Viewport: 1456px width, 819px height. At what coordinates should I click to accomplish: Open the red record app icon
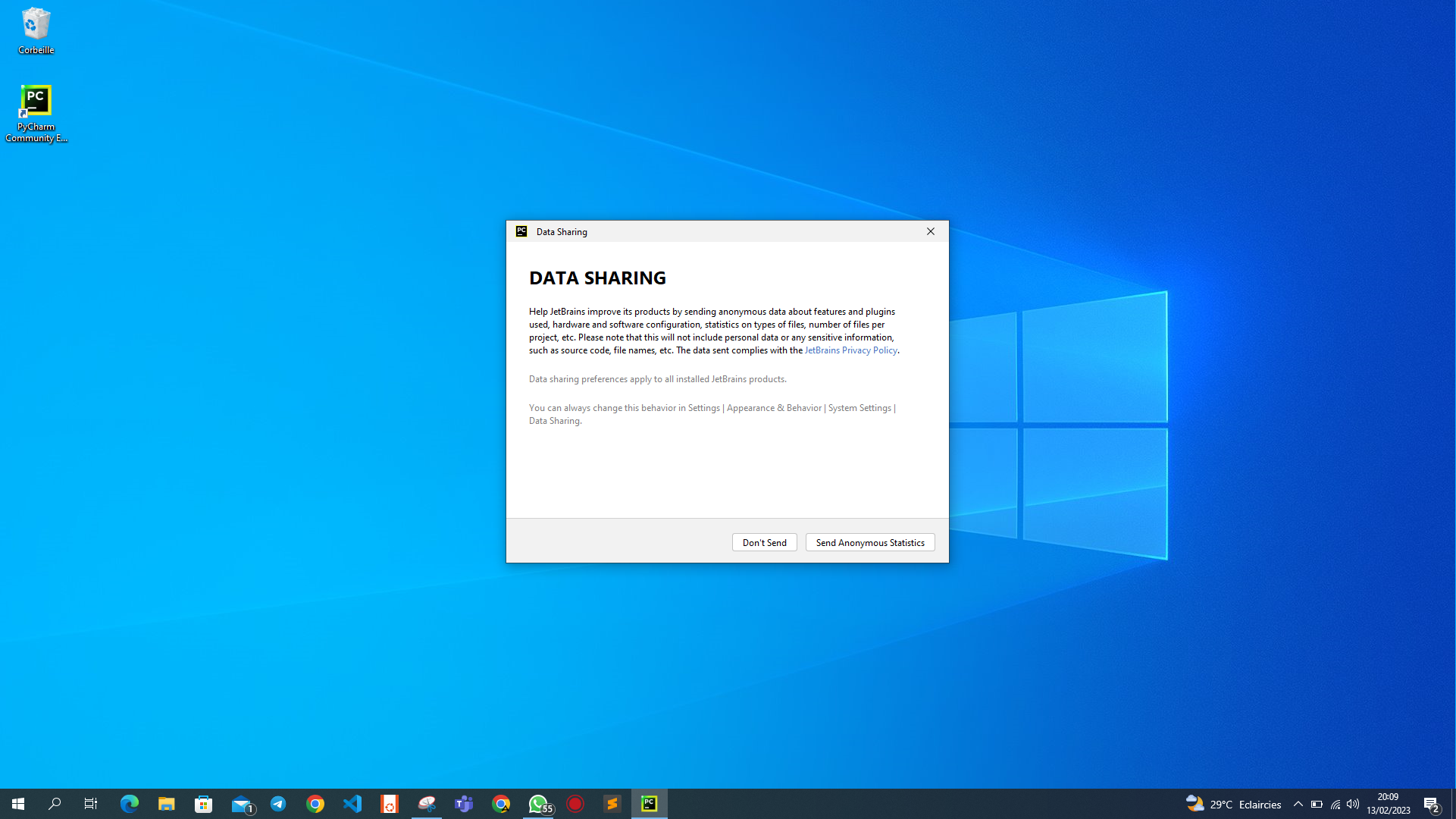575,804
